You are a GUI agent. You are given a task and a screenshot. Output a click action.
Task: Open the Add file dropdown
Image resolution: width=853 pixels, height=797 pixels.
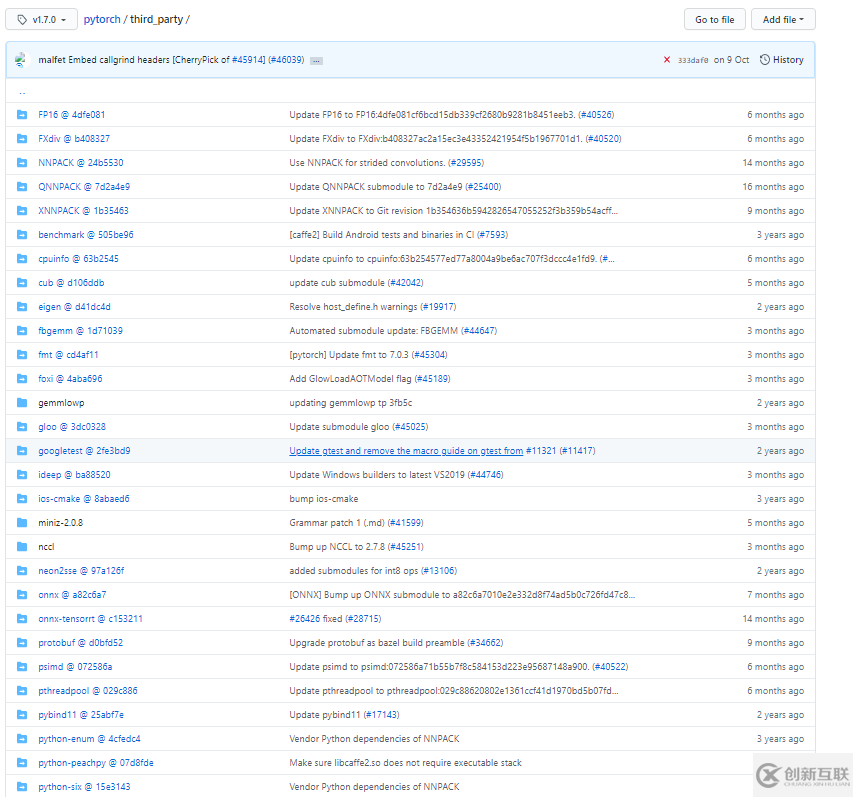point(783,19)
